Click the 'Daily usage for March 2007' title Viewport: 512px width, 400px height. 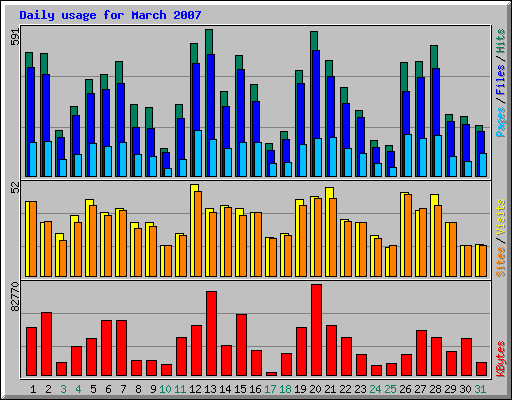110,15
